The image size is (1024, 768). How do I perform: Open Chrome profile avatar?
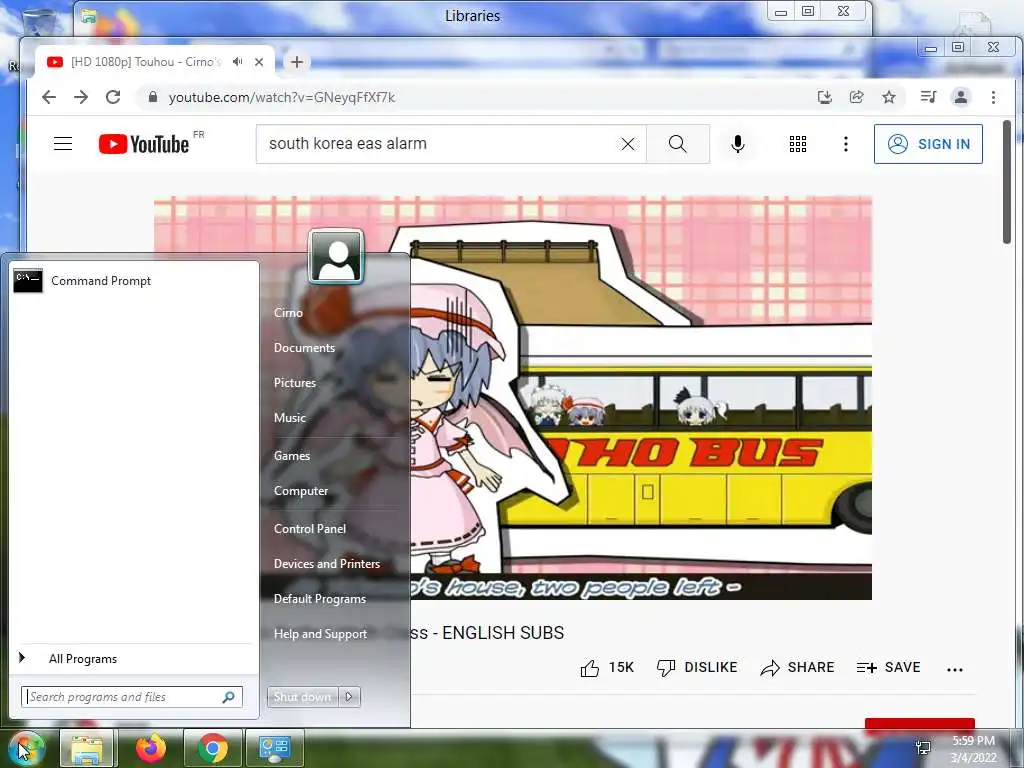click(961, 97)
